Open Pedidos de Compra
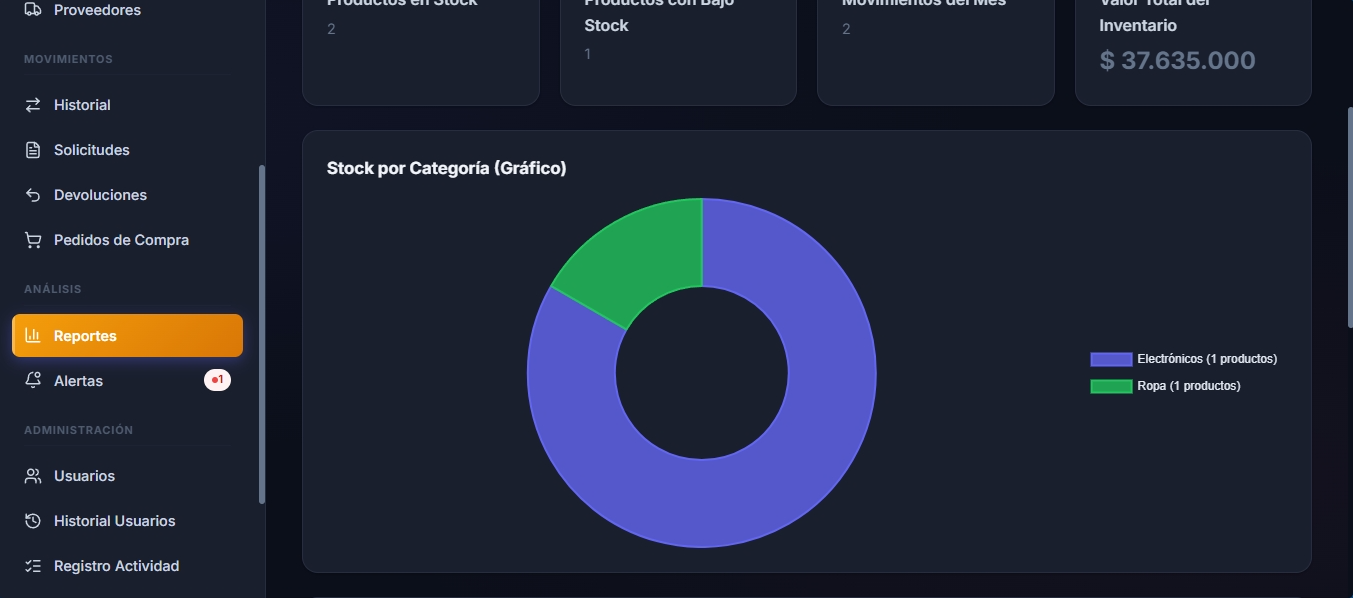This screenshot has height=598, width=1353. click(127, 240)
